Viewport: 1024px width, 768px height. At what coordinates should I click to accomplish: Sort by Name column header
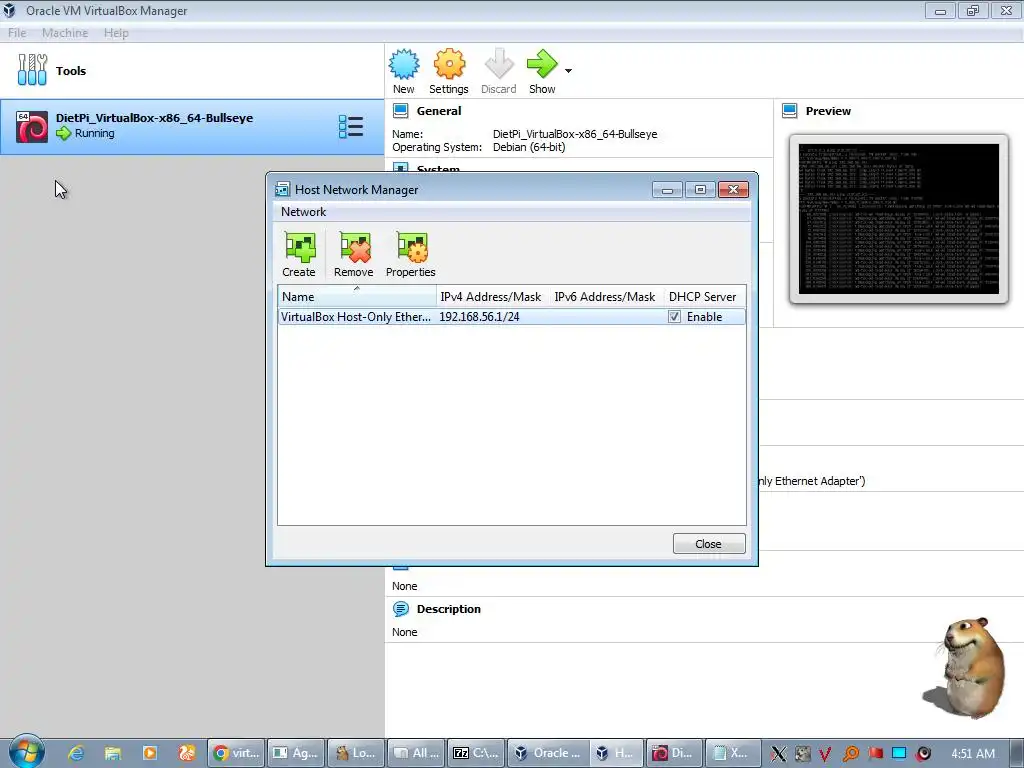click(357, 296)
